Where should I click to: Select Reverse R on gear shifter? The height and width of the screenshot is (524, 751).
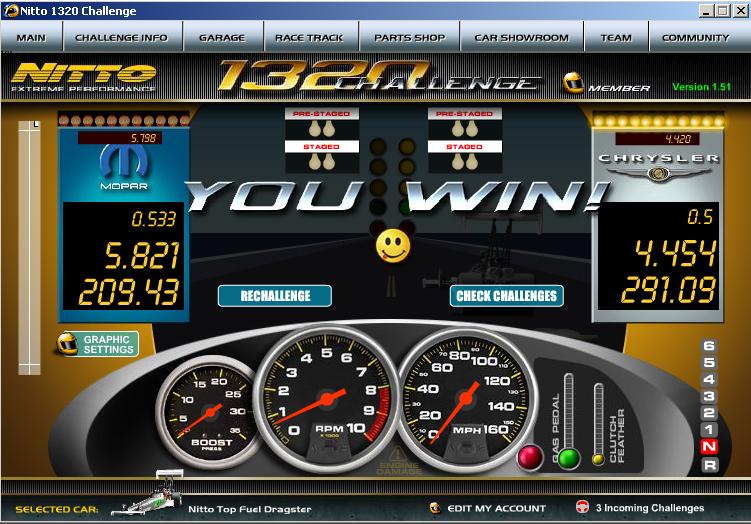[709, 465]
